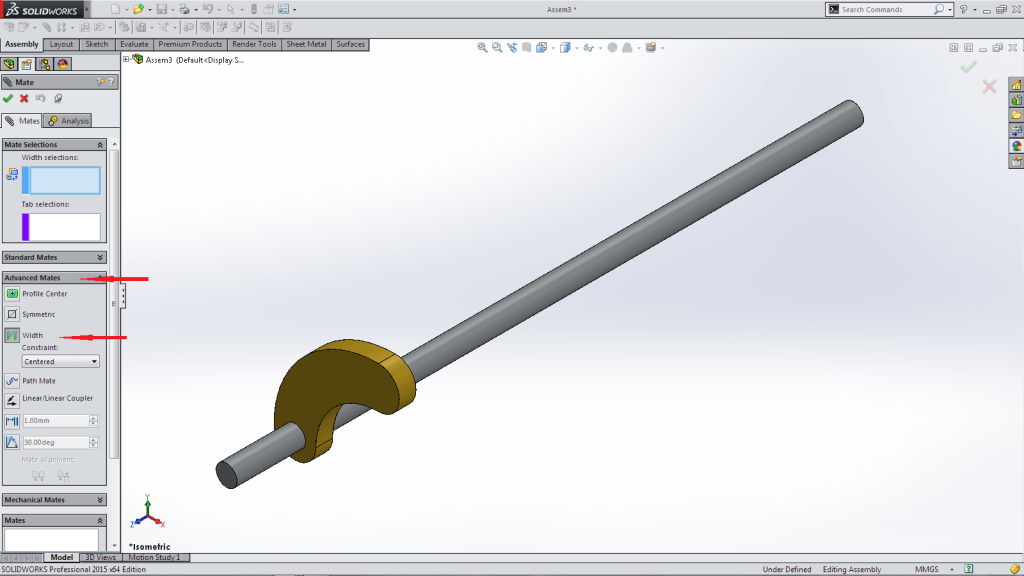The image size is (1024, 576).
Task: Open the Constraint dropdown showing Centered
Action: [61, 361]
